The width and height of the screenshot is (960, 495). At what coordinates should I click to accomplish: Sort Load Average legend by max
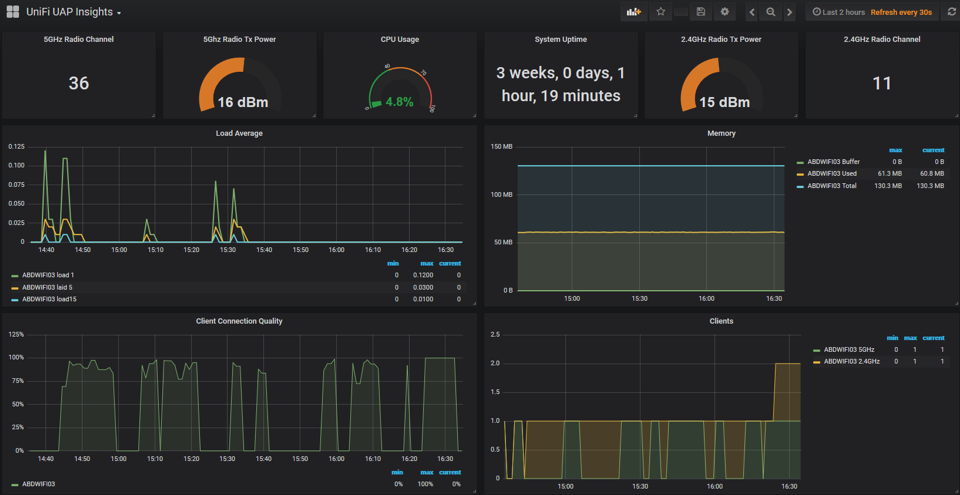point(426,263)
